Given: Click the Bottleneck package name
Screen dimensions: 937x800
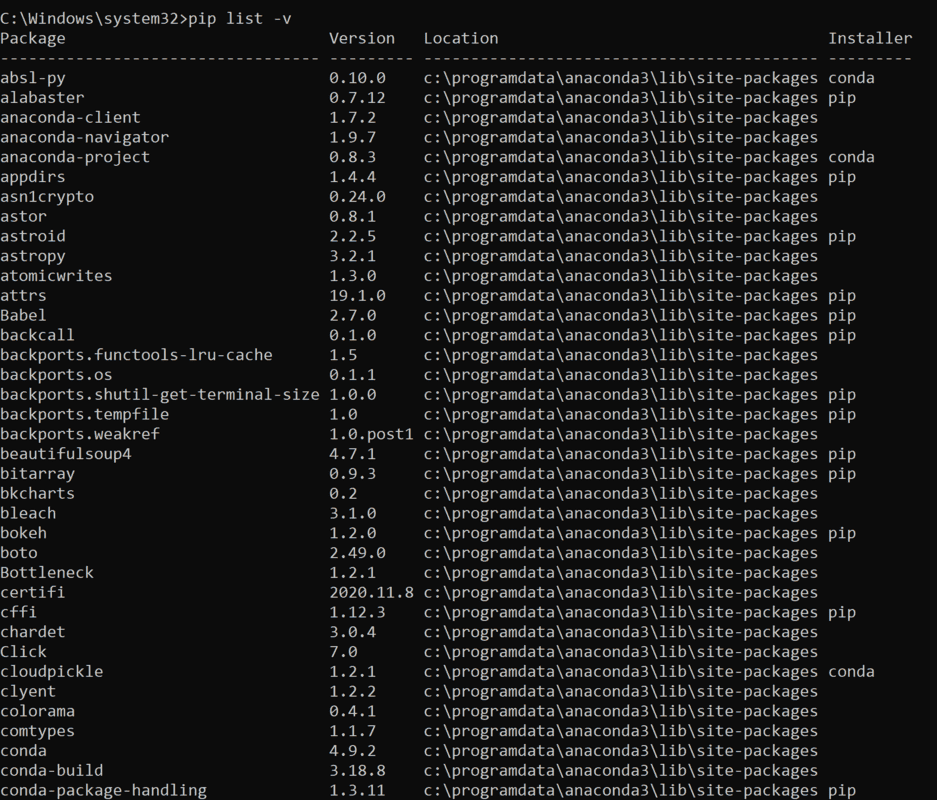Looking at the screenshot, I should click(47, 572).
